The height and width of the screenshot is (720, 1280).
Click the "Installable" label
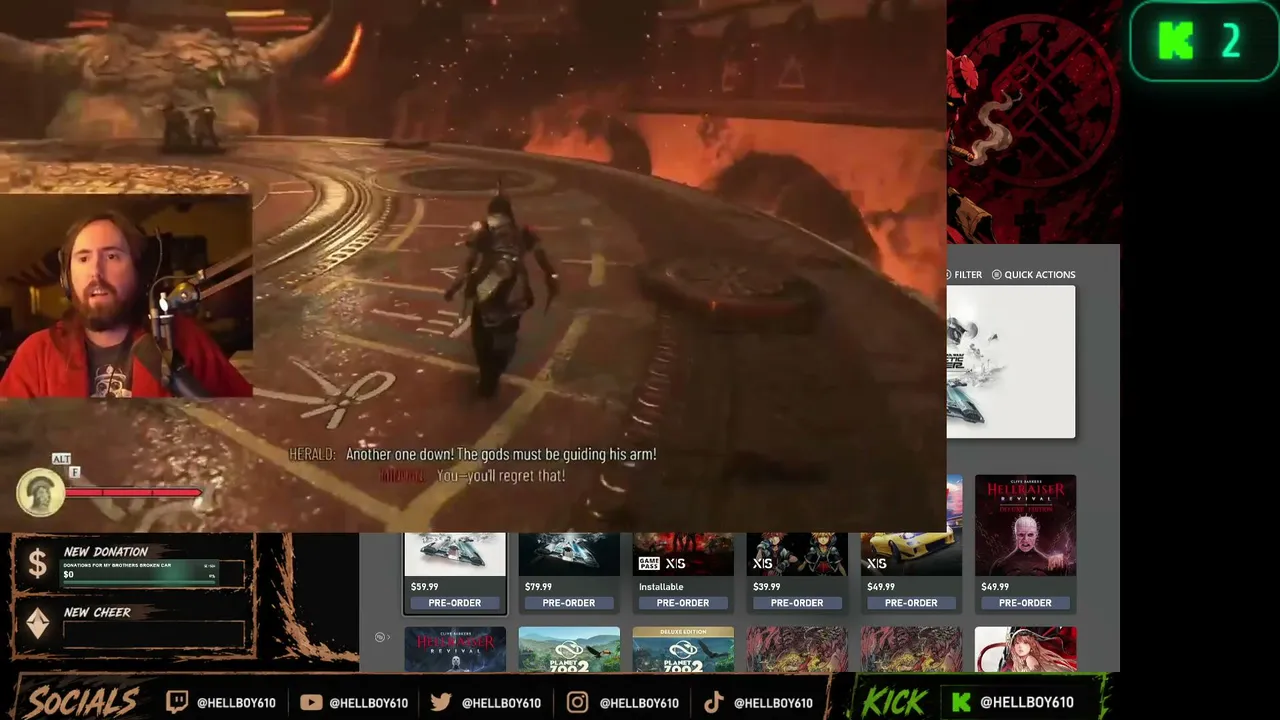pyautogui.click(x=661, y=587)
